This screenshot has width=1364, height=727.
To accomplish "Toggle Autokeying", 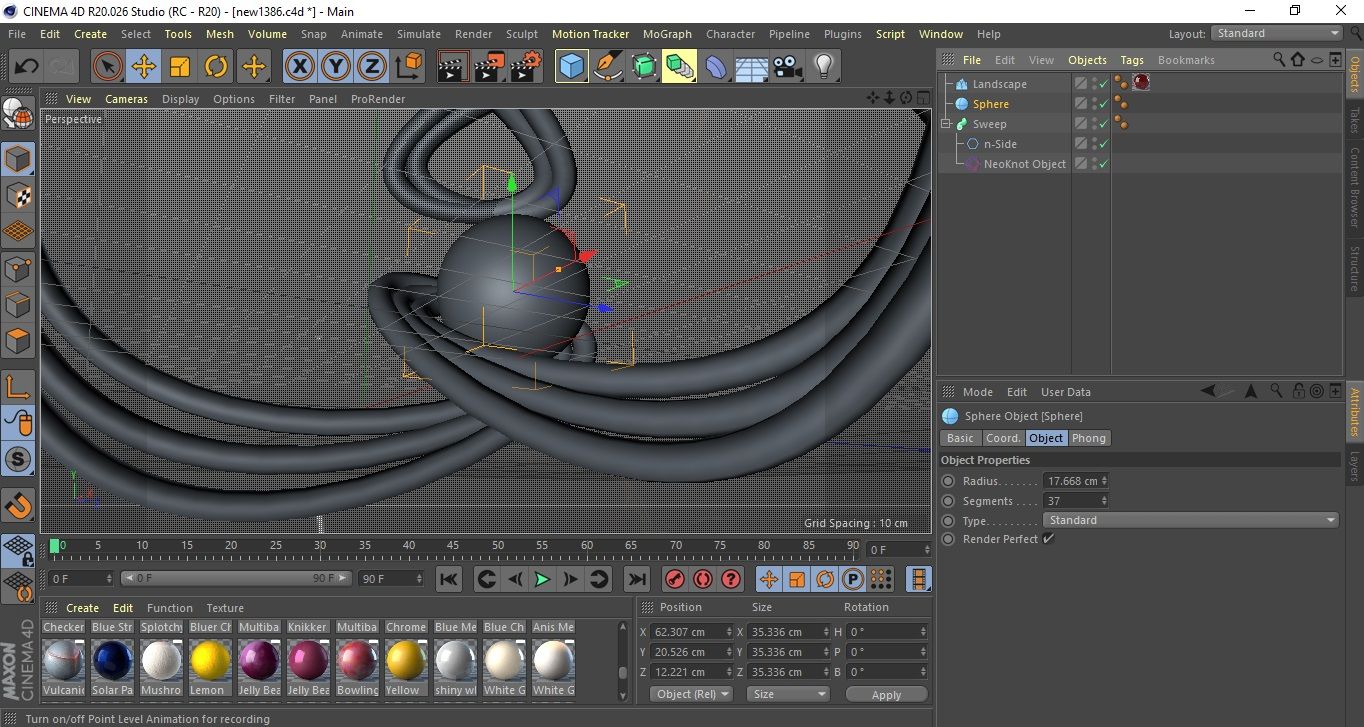I will coord(703,579).
